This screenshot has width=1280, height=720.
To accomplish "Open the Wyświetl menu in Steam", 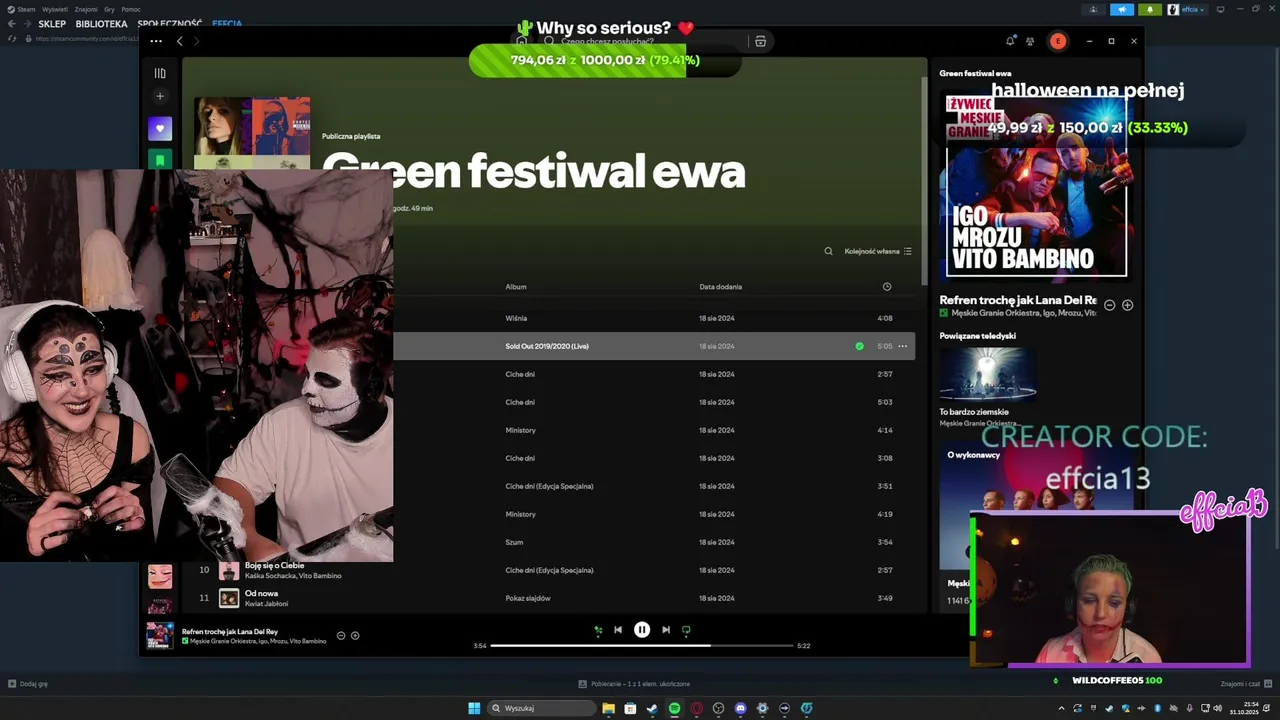I will [56, 9].
